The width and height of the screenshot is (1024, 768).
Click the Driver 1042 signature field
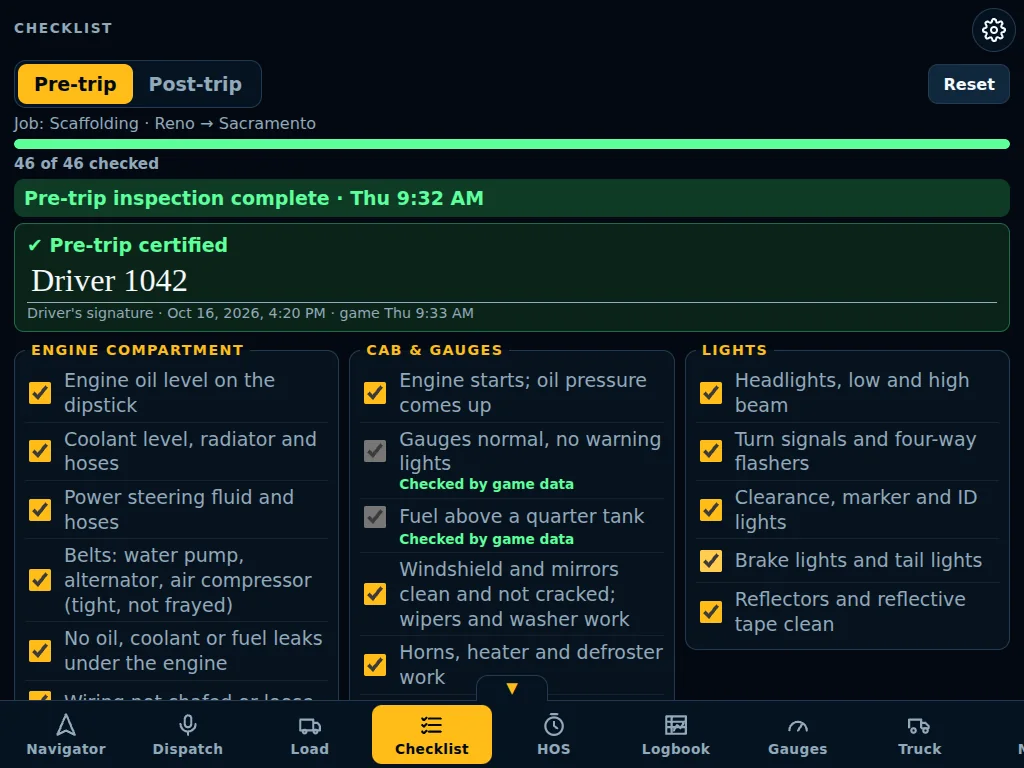pos(512,281)
